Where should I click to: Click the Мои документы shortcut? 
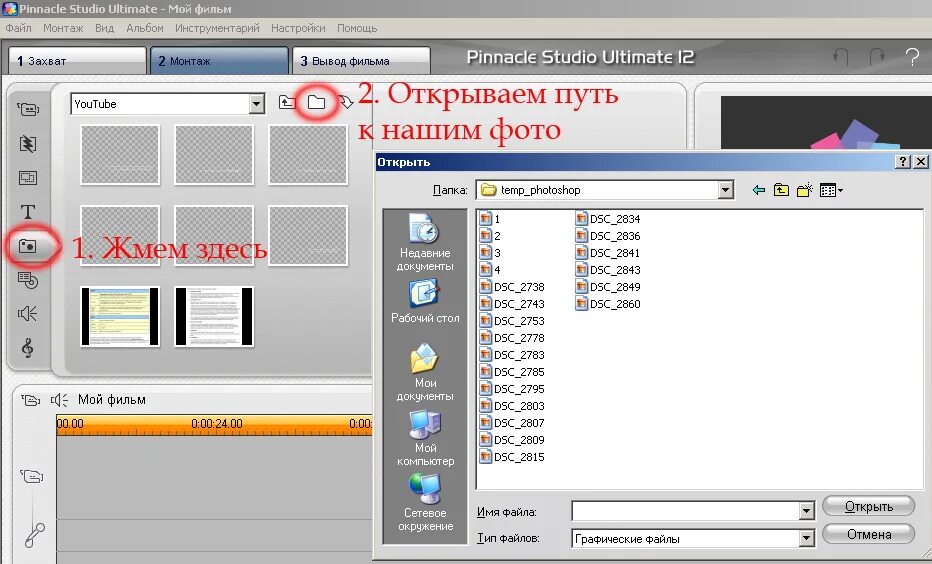[425, 372]
